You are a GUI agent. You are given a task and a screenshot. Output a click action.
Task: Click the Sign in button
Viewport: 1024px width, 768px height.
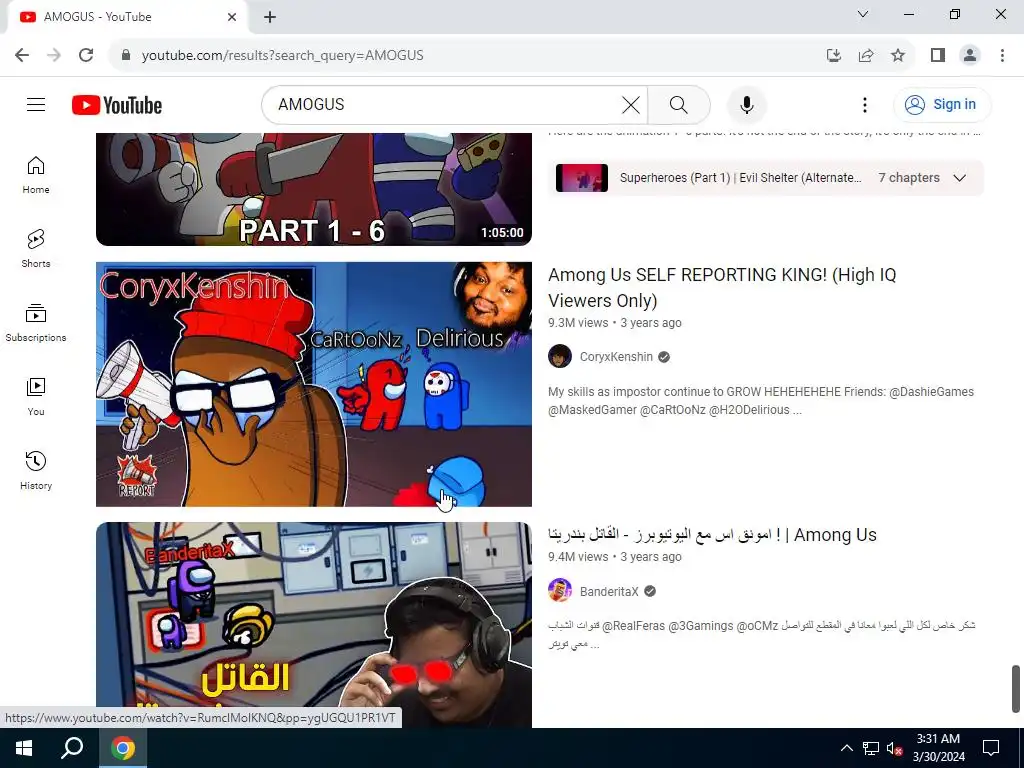point(942,104)
